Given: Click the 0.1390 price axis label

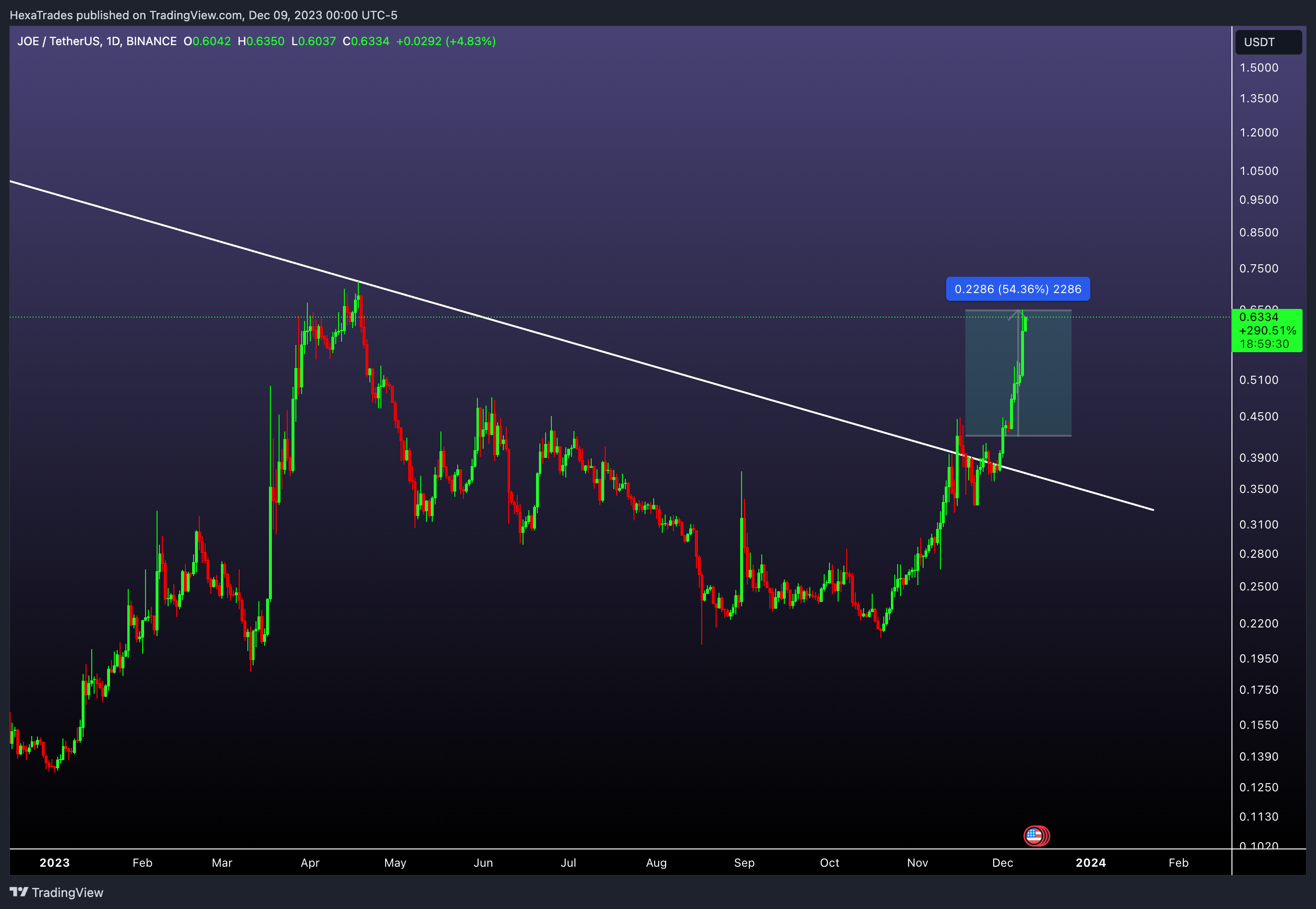Looking at the screenshot, I should click(x=1258, y=757).
